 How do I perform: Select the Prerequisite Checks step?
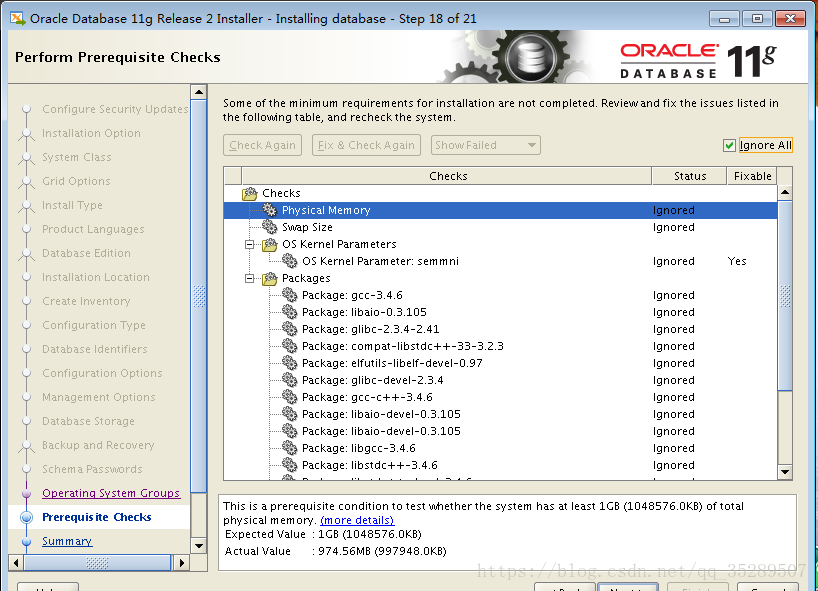97,517
